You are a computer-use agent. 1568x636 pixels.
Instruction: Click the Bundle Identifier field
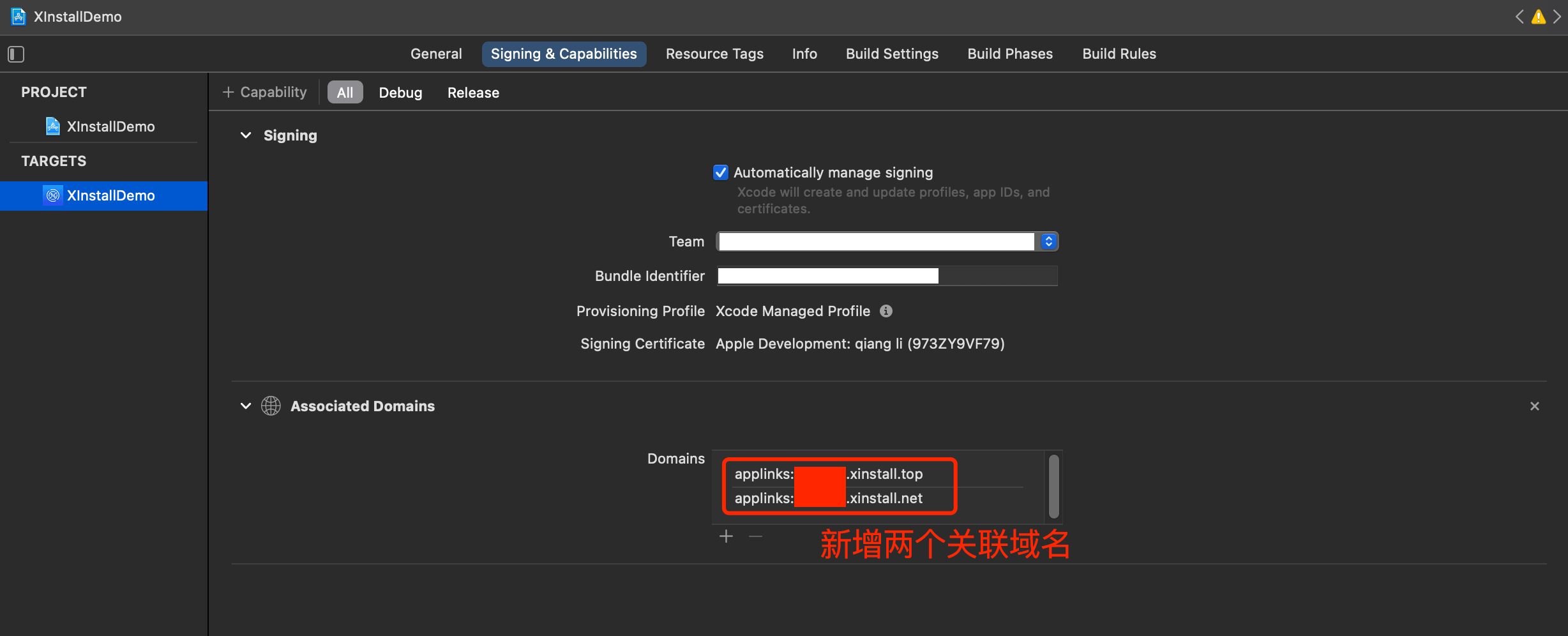coord(887,276)
